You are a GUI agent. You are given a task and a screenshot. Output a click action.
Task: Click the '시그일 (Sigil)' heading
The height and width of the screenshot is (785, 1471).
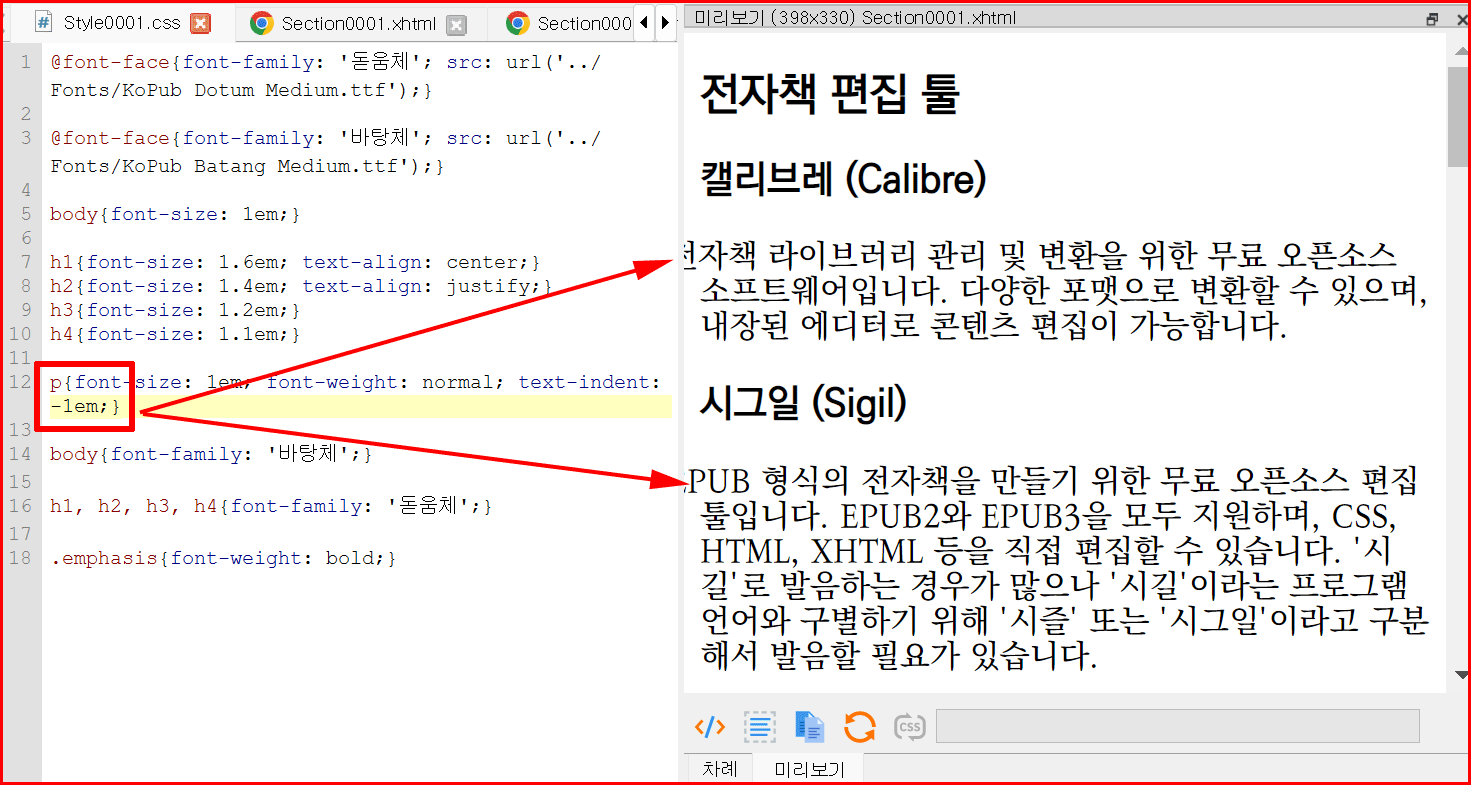coord(803,403)
